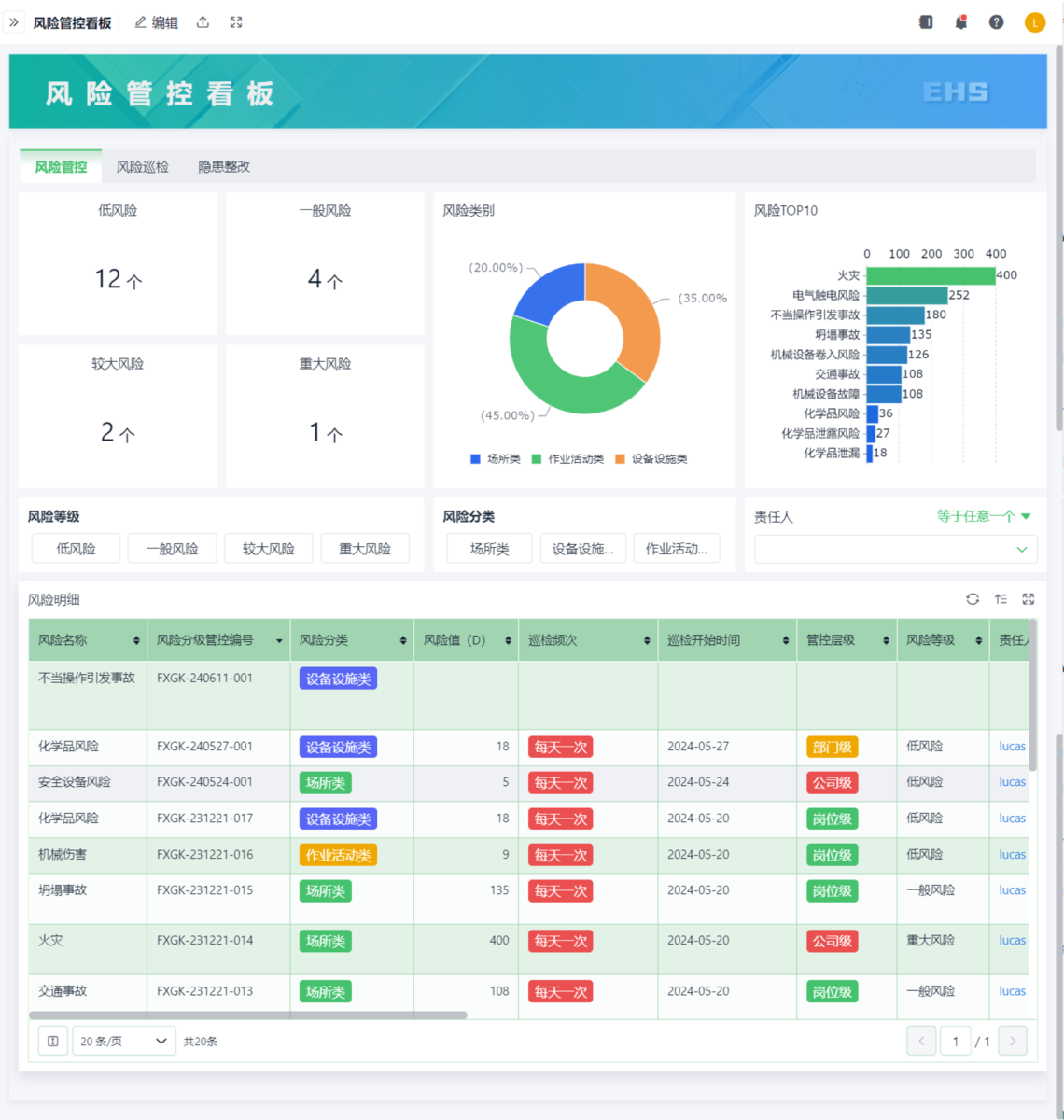Click the sort settings icon above table

coord(1001,599)
